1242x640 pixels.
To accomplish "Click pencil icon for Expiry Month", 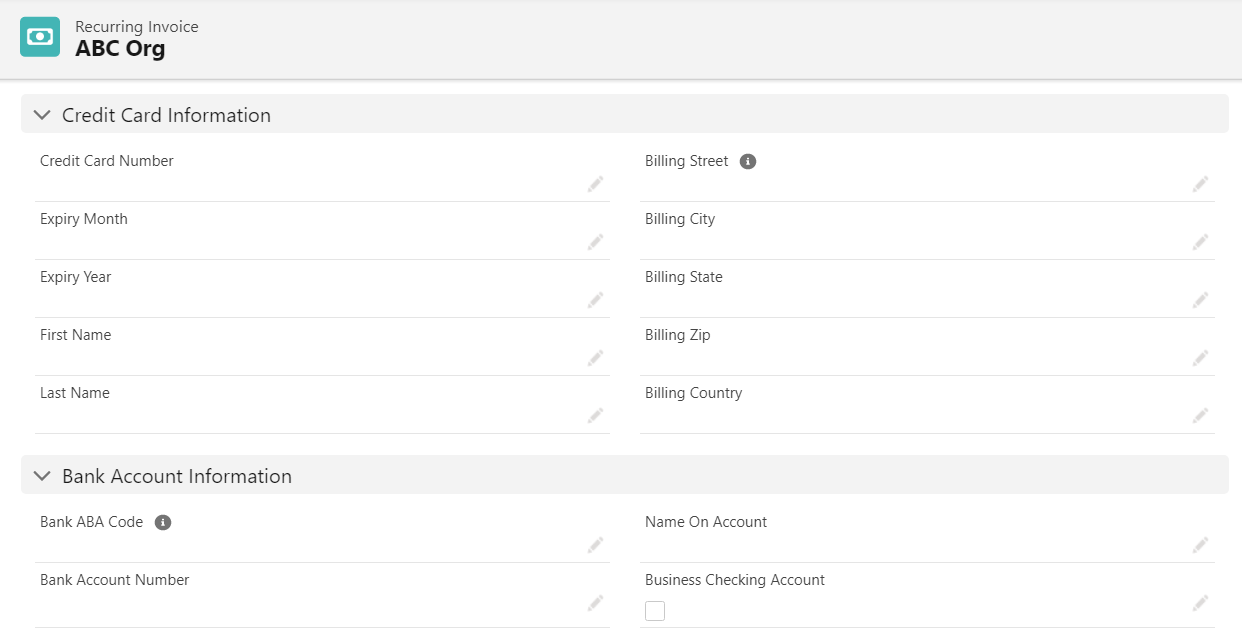I will coord(595,242).
